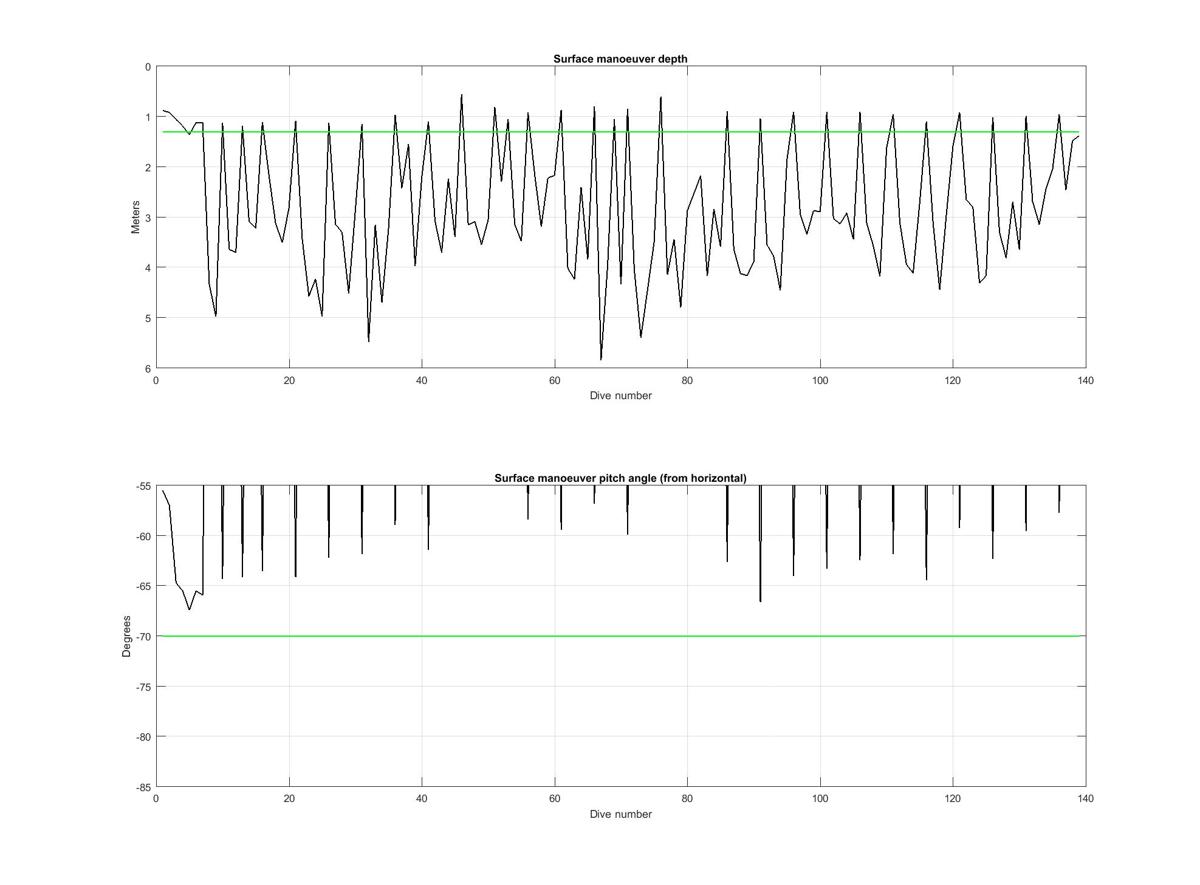Click the "100" x-axis tick of depth plot
Viewport: 1200px width, 885px height.
[x=820, y=380]
